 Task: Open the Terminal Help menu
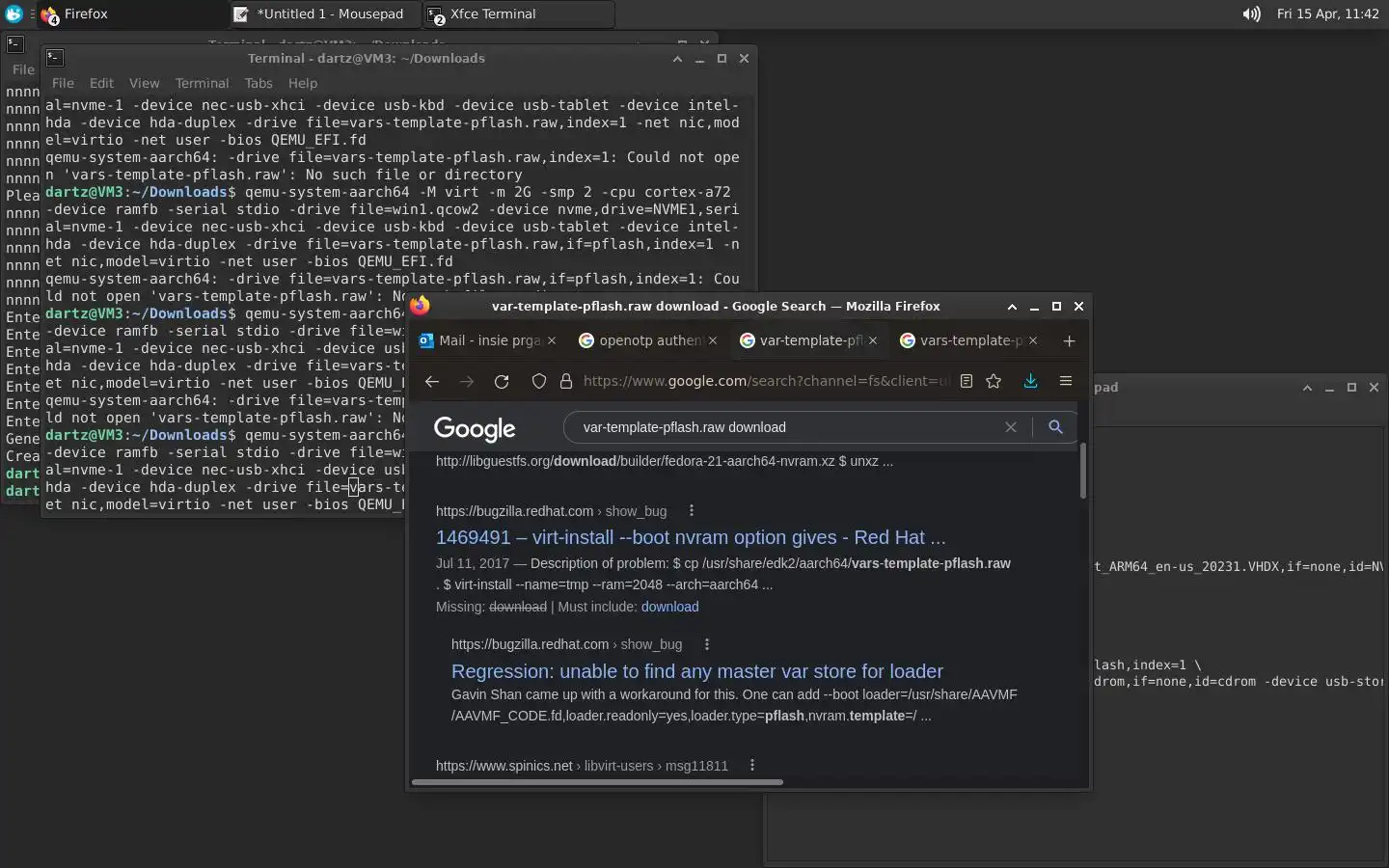click(303, 83)
